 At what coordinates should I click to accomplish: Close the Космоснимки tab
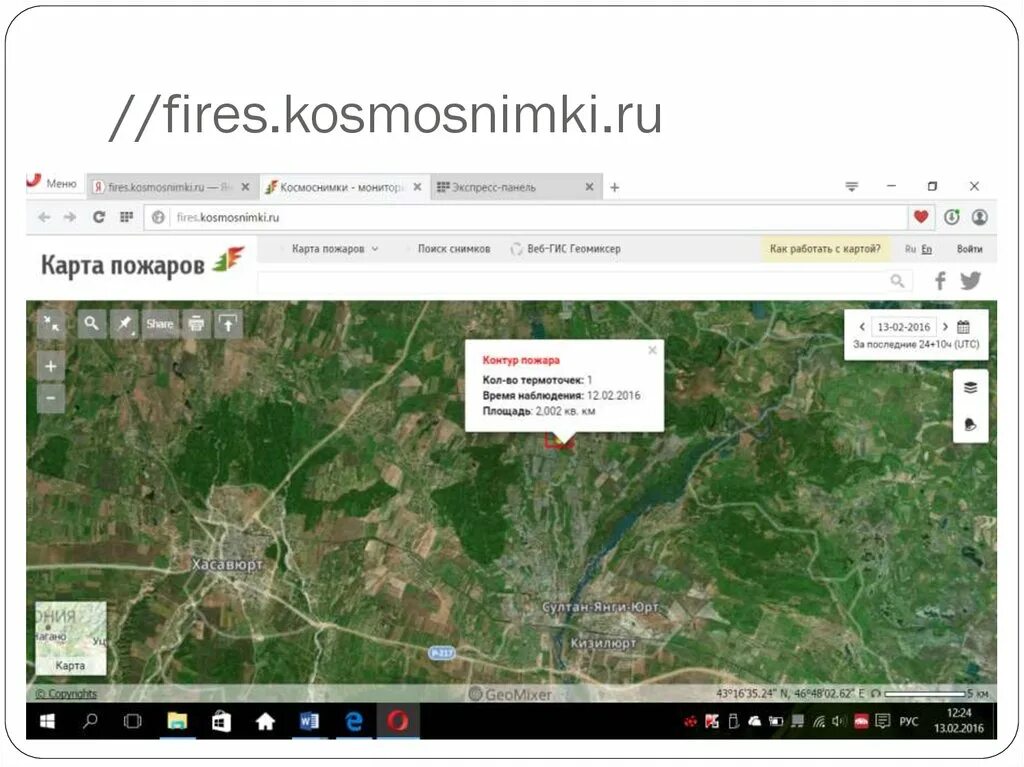pyautogui.click(x=417, y=187)
